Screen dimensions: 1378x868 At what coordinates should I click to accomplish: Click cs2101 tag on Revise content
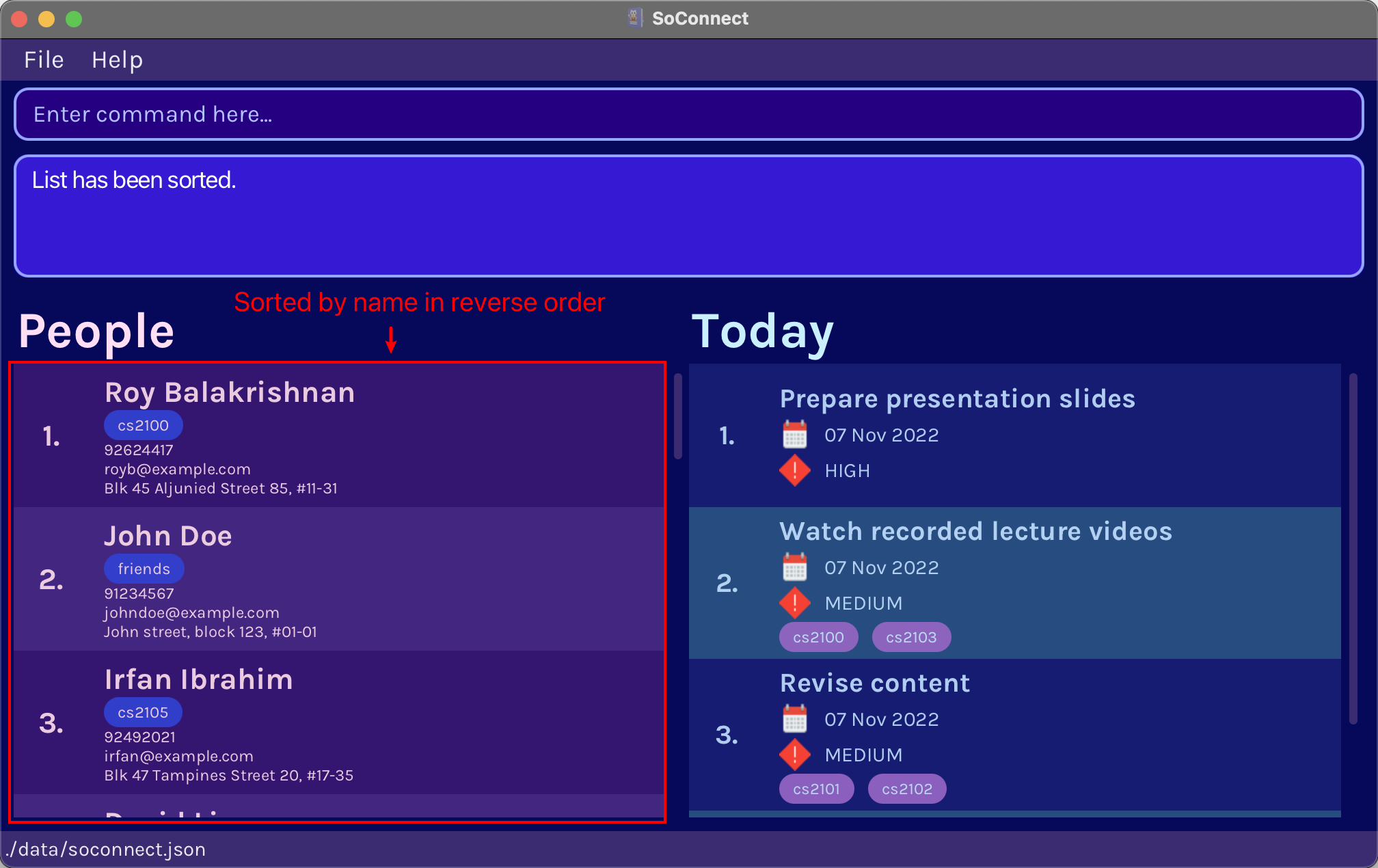816,789
